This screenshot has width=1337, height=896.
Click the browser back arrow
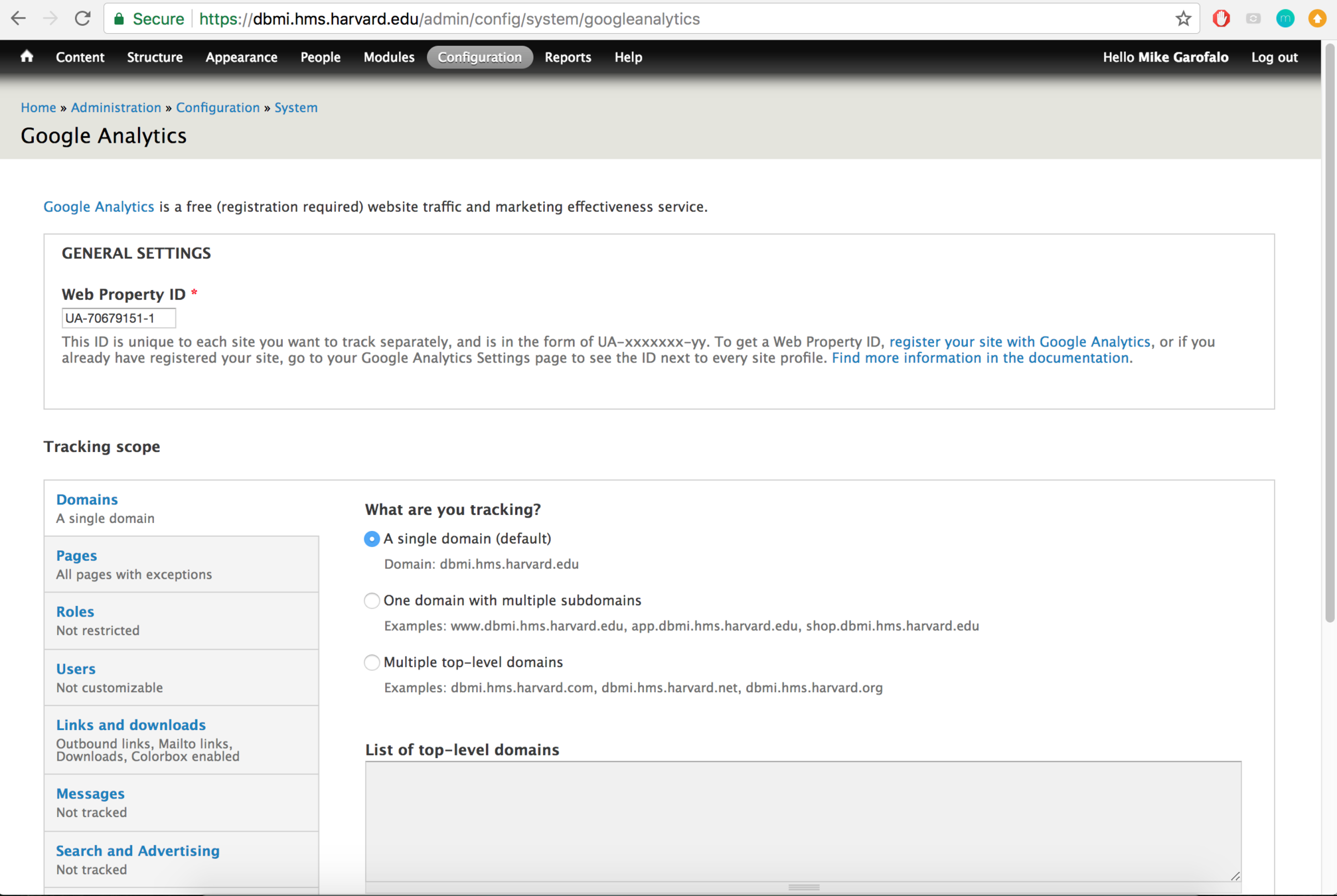point(19,19)
